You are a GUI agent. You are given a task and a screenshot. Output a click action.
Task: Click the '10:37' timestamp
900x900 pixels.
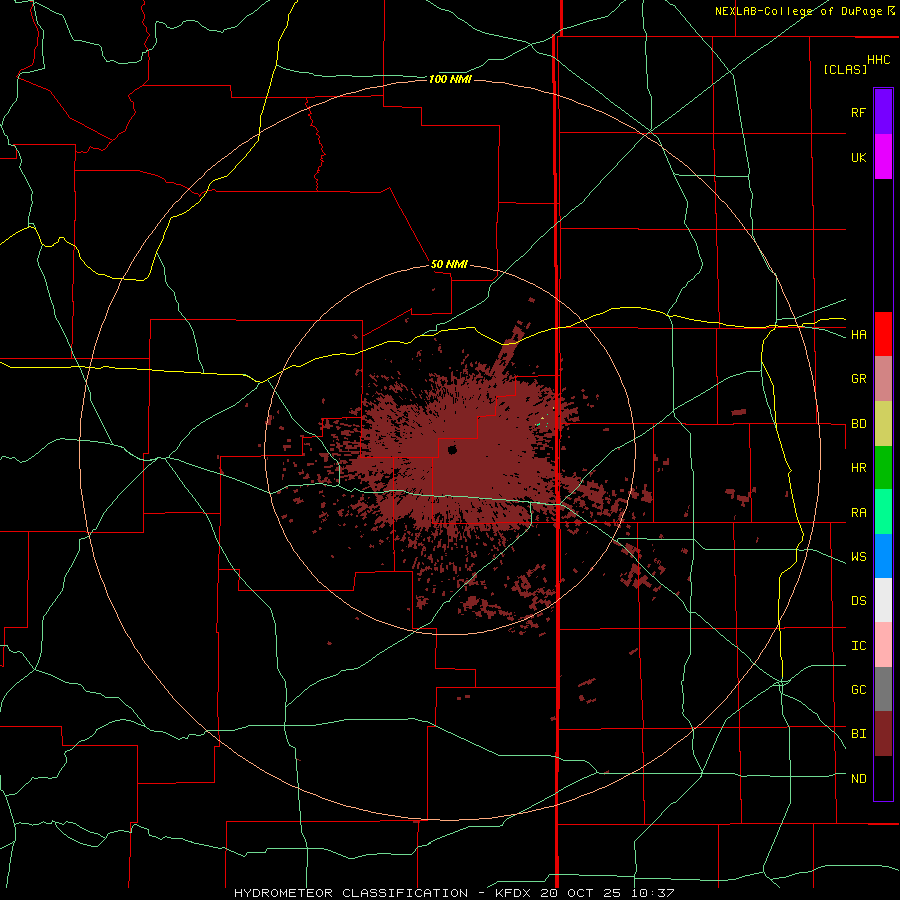point(651,893)
